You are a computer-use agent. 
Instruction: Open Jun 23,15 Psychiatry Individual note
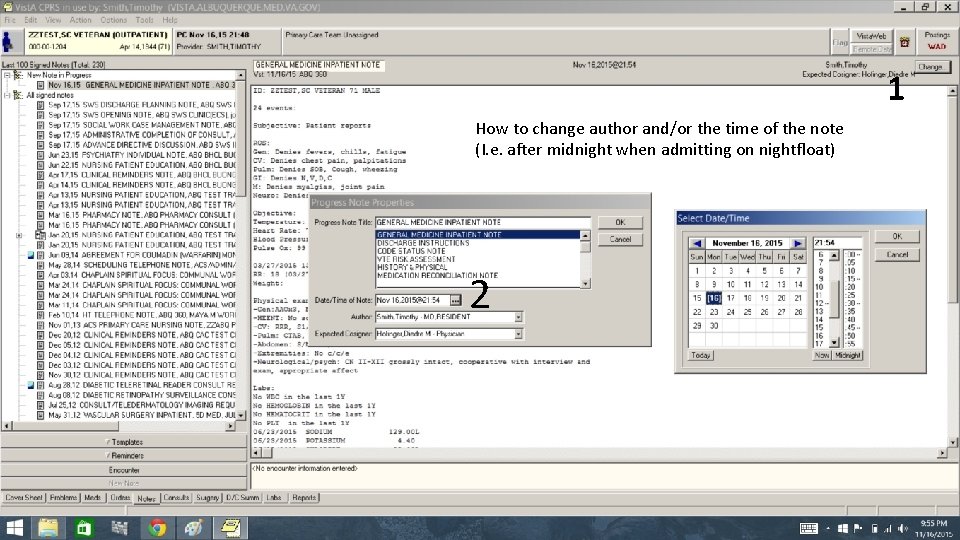pos(141,155)
